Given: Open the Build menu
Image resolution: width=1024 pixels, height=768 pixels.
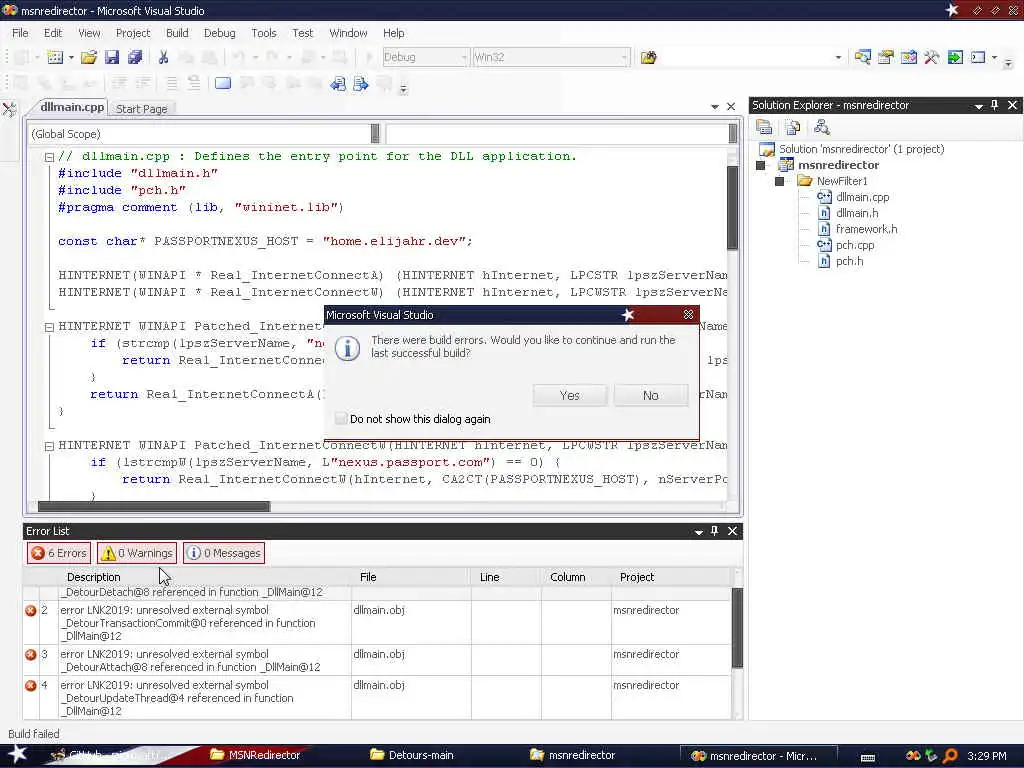Looking at the screenshot, I should click(177, 33).
